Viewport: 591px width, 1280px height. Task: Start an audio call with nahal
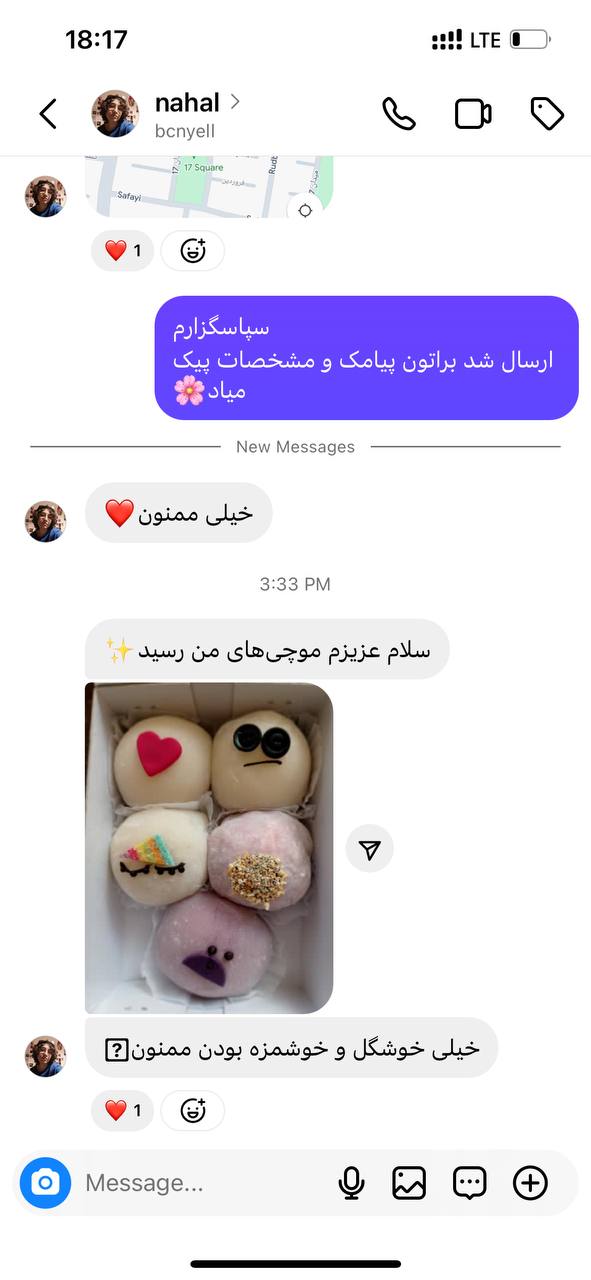[x=399, y=114]
